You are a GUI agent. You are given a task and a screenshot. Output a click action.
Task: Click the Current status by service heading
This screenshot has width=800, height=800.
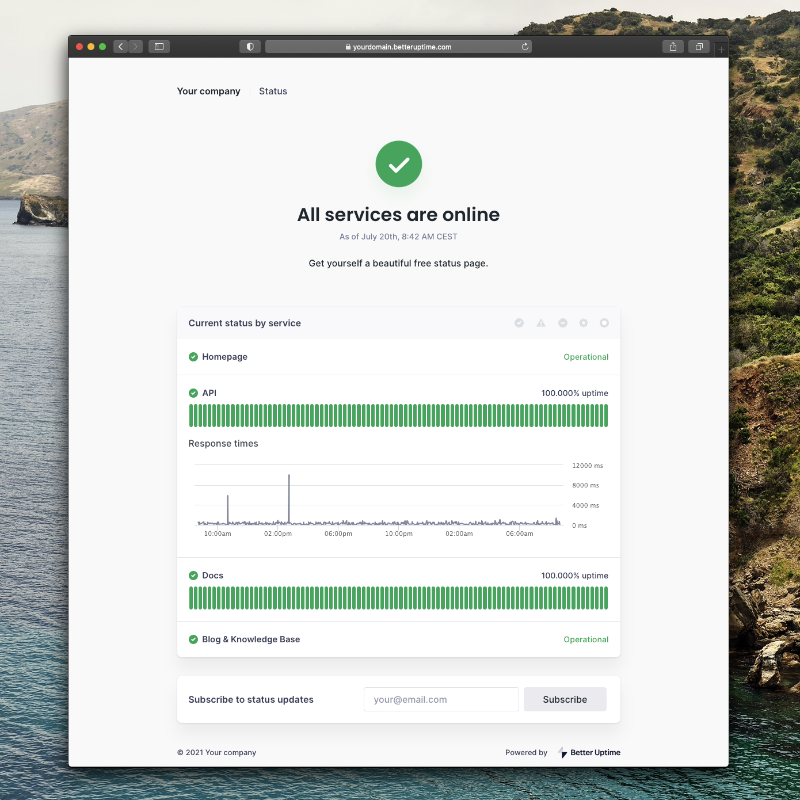click(244, 323)
